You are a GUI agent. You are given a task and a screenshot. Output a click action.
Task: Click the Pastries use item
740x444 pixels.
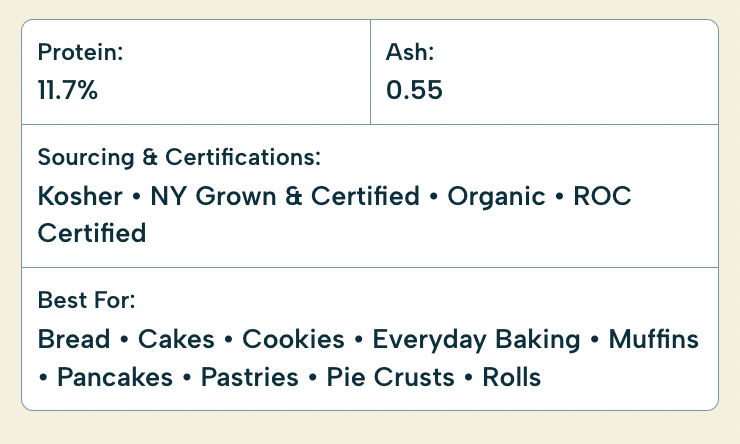click(x=250, y=377)
